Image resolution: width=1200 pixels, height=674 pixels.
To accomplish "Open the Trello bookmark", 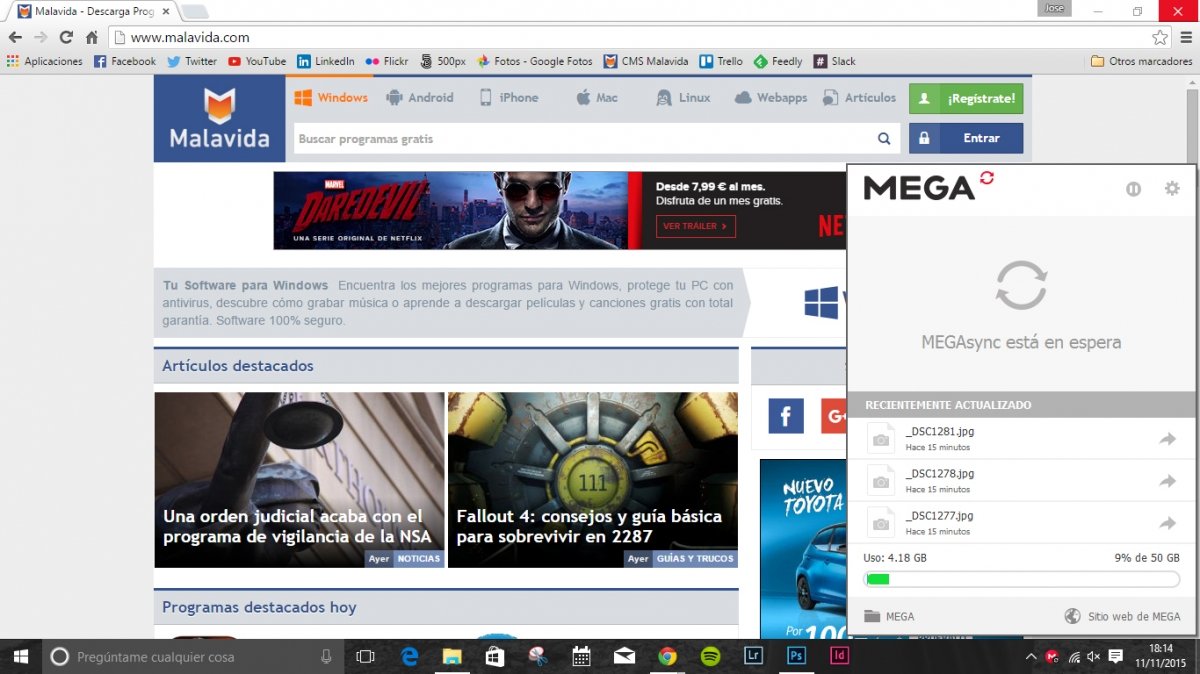I will (721, 61).
